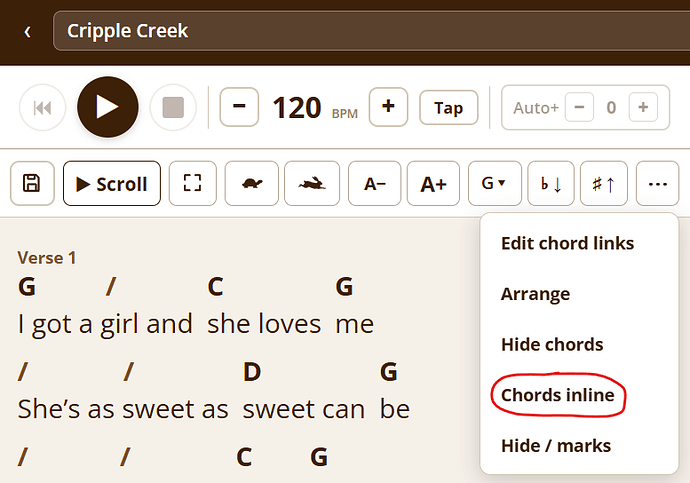Image resolution: width=690 pixels, height=483 pixels.
Task: Decrease the tempo with BPM minus
Action: tap(239, 107)
